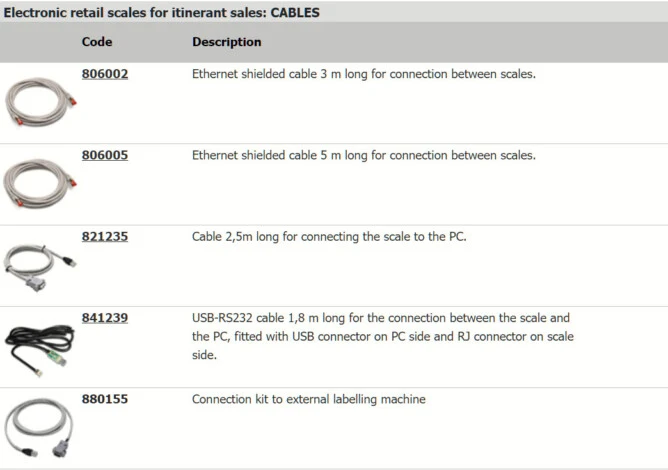This screenshot has height=470, width=668.
Task: Open the 821235 product code link
Action: click(x=105, y=237)
